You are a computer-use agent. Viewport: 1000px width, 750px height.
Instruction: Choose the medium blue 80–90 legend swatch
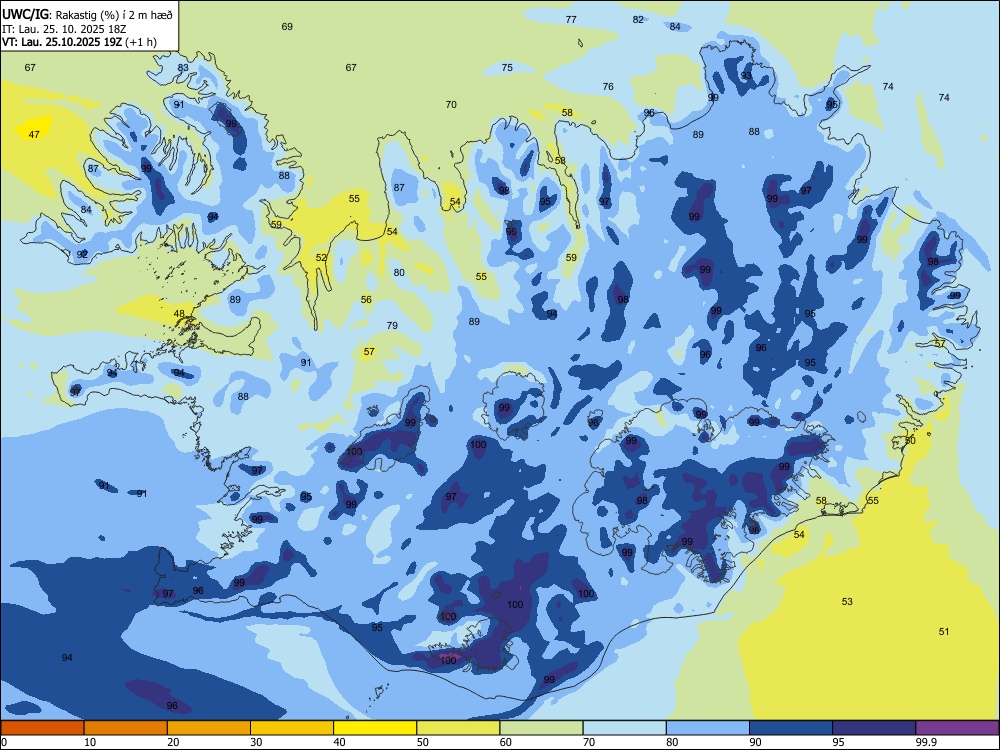[x=708, y=728]
